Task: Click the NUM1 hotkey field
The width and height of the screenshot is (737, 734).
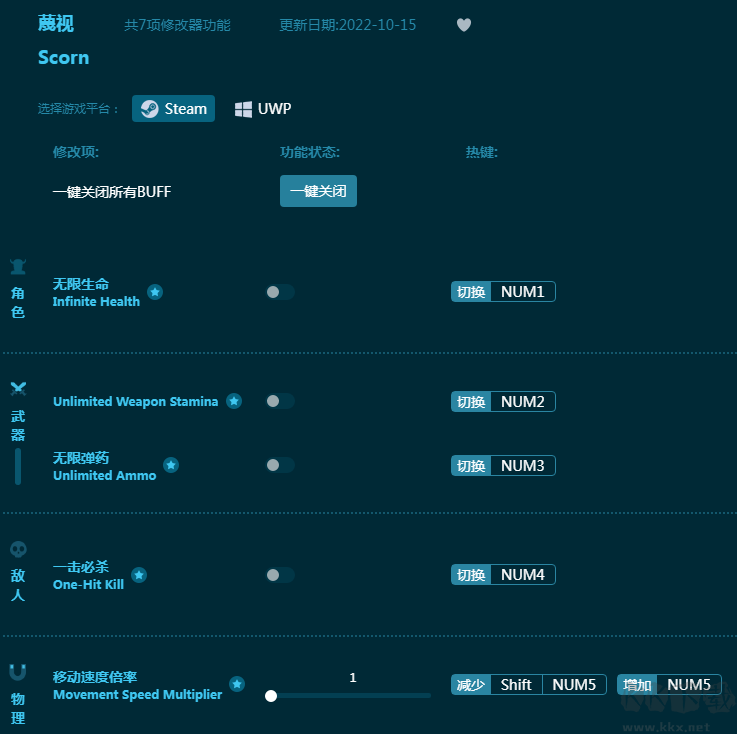Action: coord(523,292)
